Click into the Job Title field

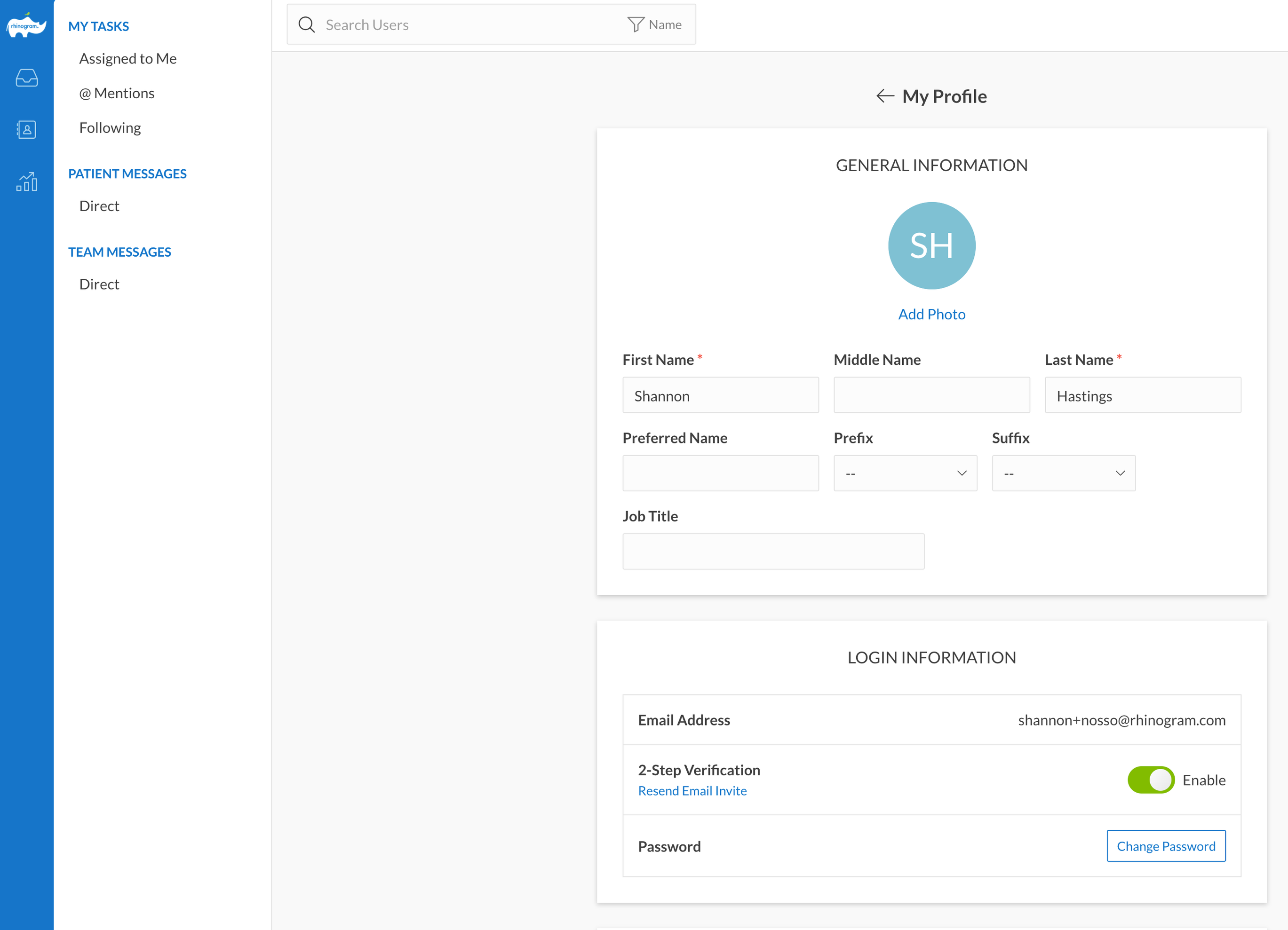point(773,552)
